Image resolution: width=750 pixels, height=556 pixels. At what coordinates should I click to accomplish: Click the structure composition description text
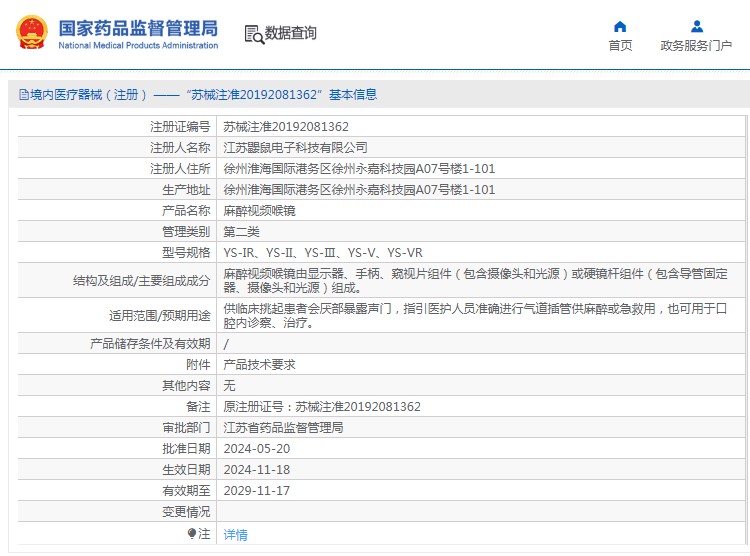[x=475, y=280]
